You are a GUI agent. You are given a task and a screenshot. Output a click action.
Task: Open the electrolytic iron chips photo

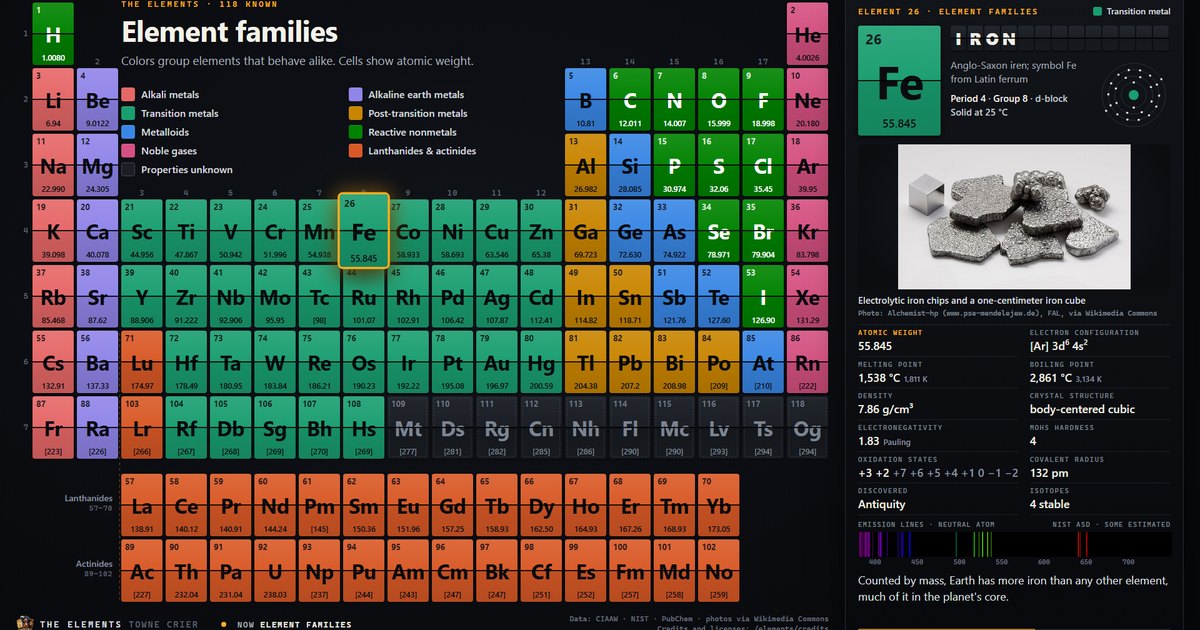[x=1014, y=217]
